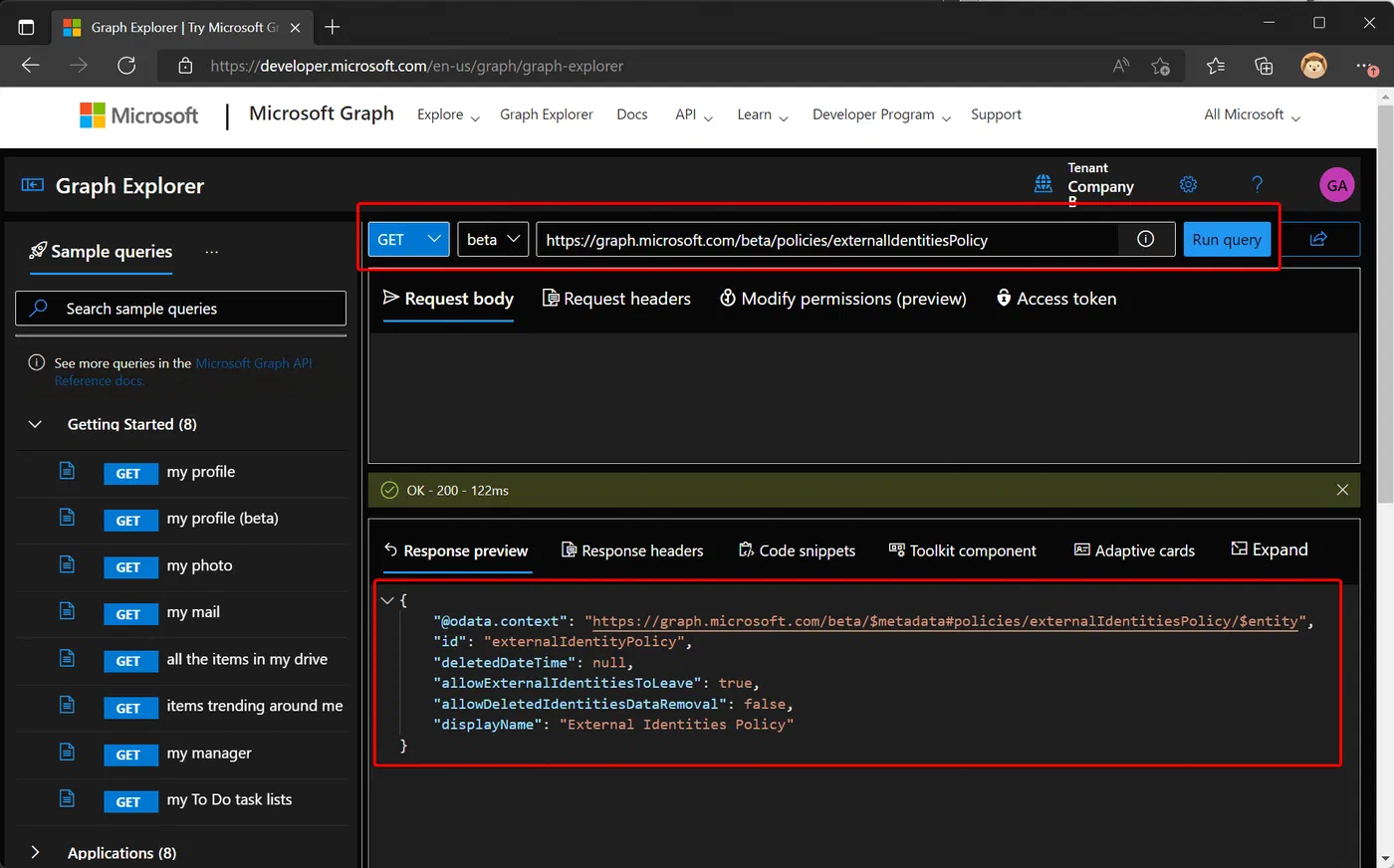
Task: Open the help question mark icon
Action: point(1257,184)
